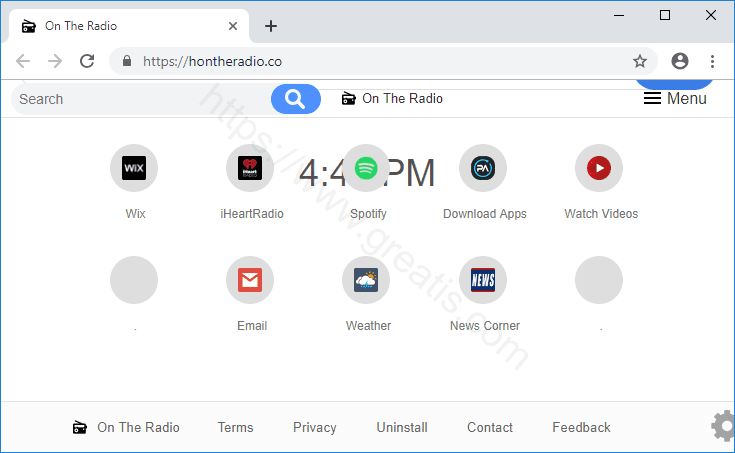Bookmark this page with the star icon

(x=640, y=61)
